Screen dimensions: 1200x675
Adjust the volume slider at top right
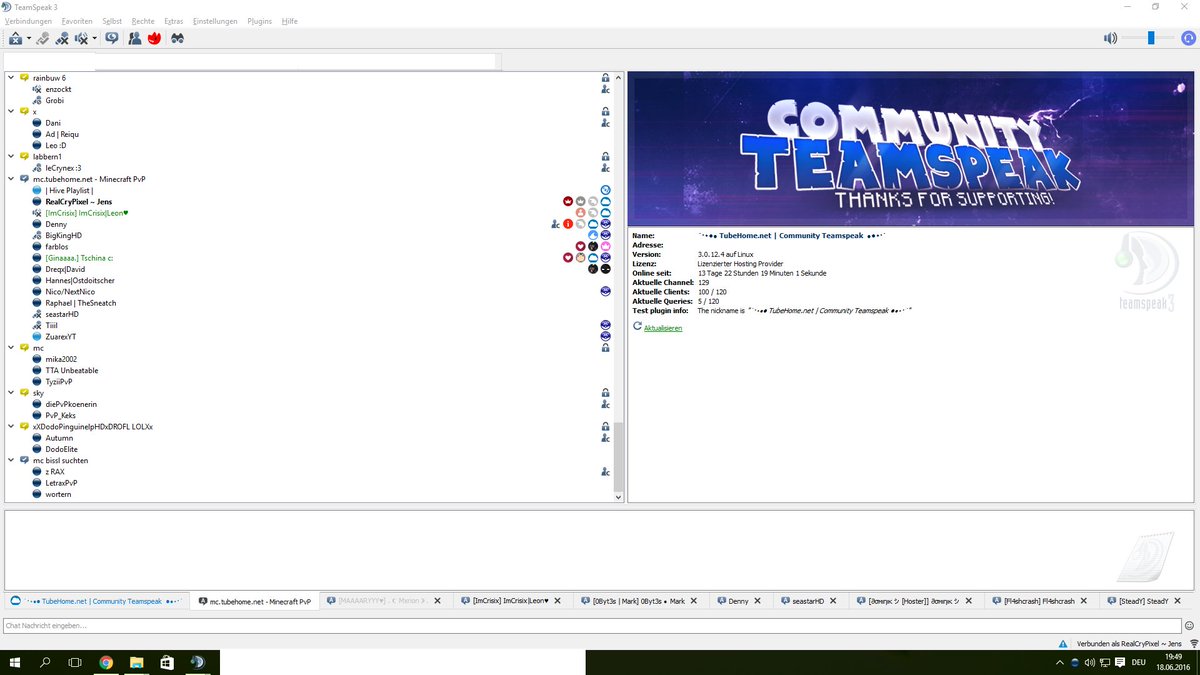1150,38
